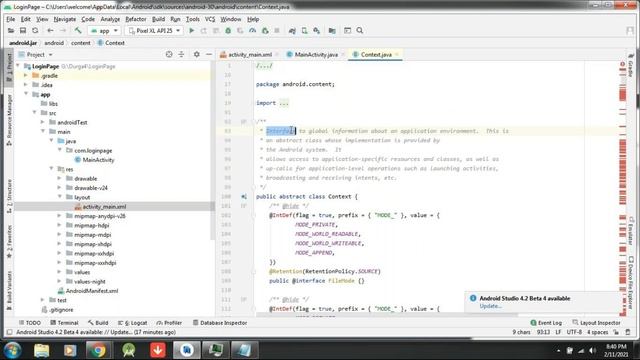
Task: Open the Resource Manager side tab
Action: pos(9,120)
